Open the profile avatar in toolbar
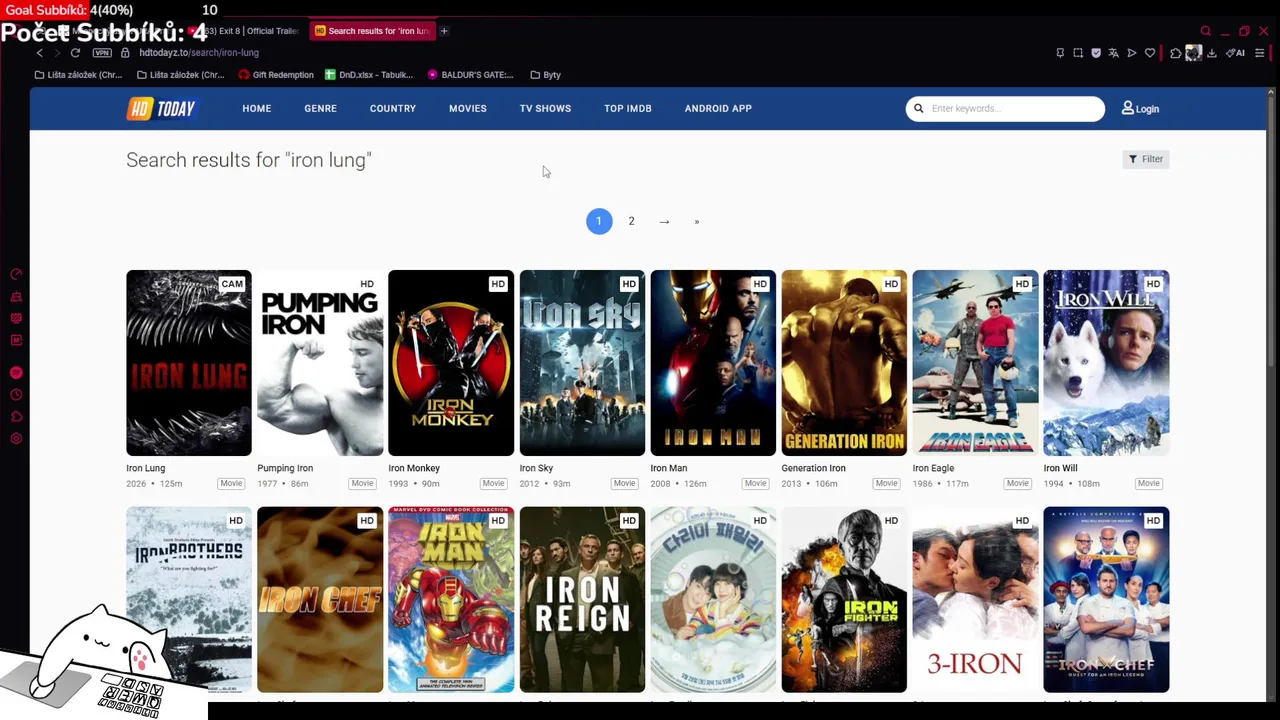 point(1193,53)
